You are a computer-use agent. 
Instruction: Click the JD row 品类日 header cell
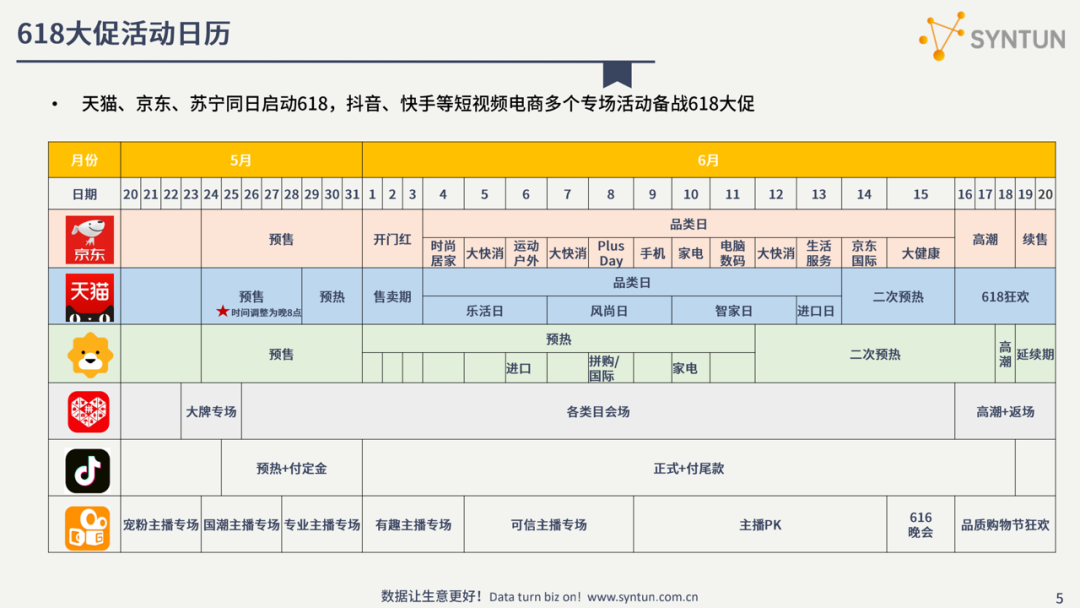[689, 224]
